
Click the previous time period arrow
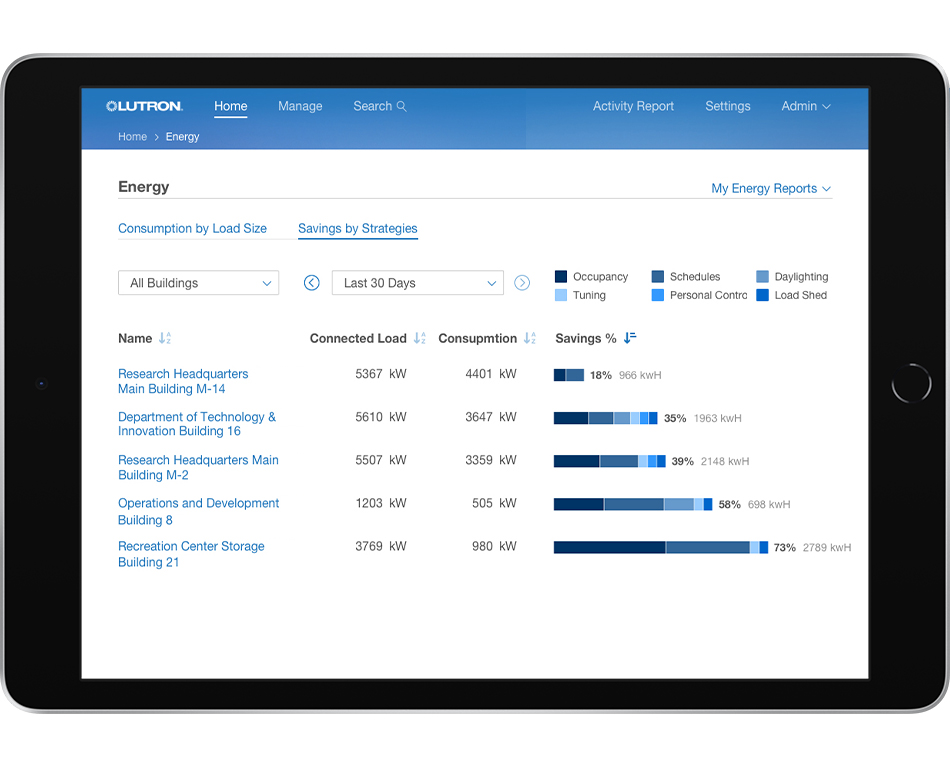(x=311, y=283)
